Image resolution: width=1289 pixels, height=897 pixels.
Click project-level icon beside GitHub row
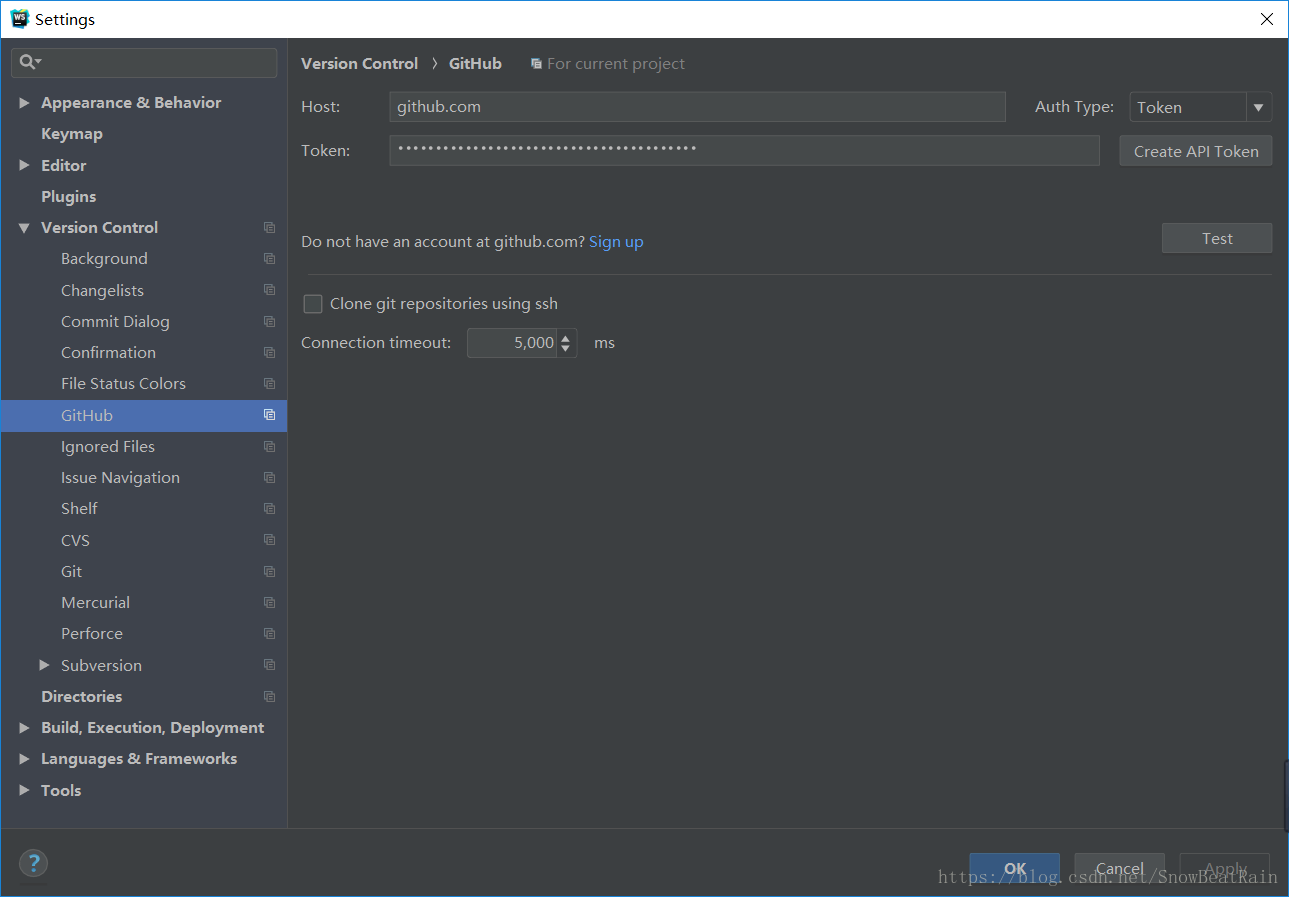tap(269, 415)
